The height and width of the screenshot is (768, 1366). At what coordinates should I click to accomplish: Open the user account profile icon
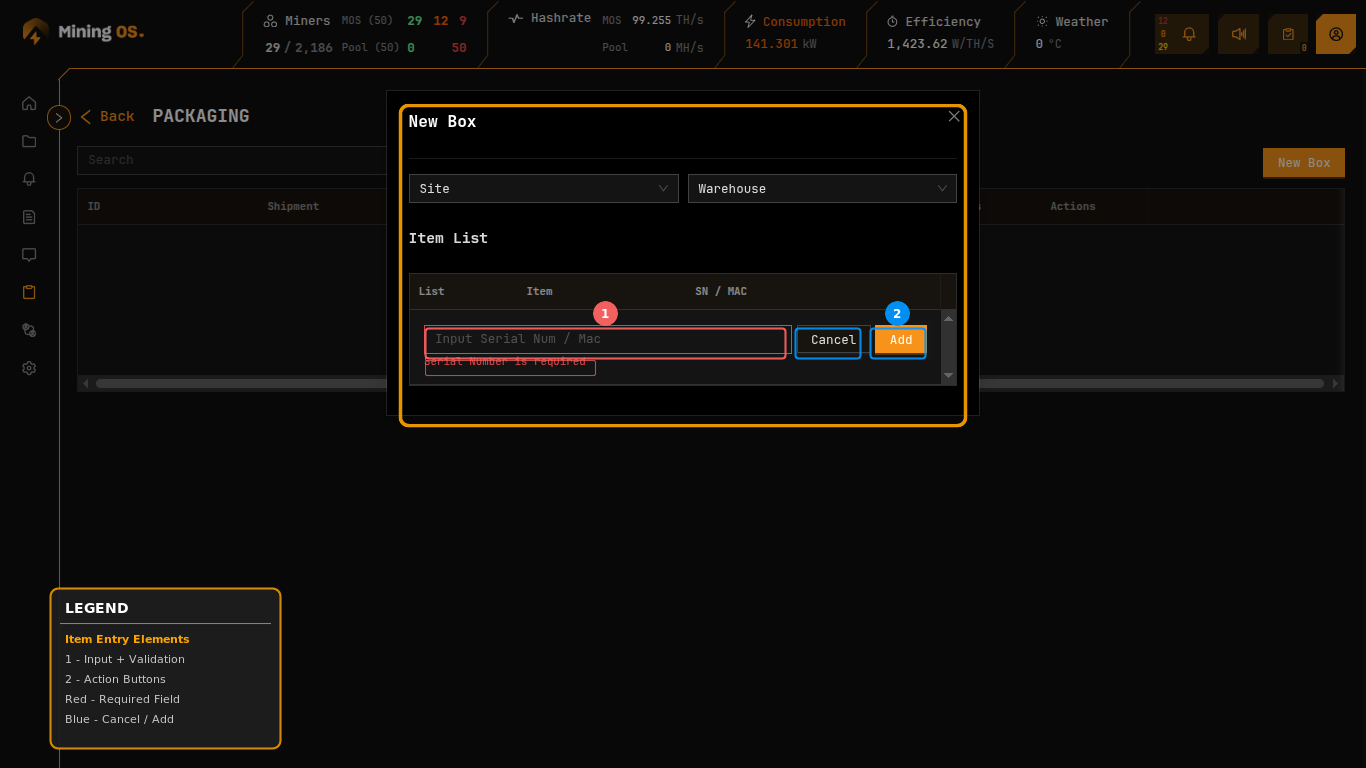[x=1336, y=33]
